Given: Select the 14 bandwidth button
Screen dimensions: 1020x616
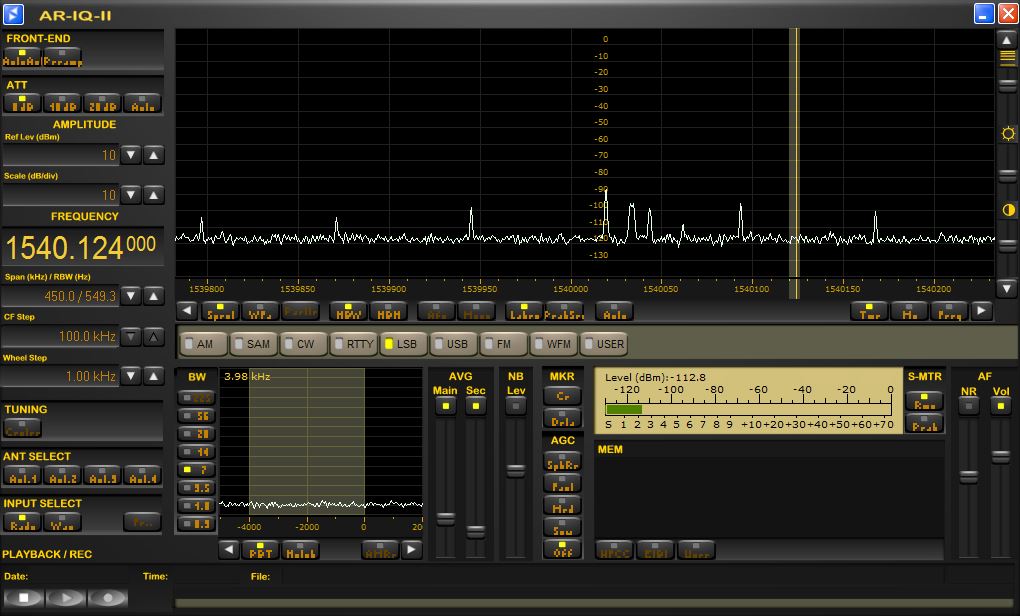Looking at the screenshot, I should coord(196,451).
